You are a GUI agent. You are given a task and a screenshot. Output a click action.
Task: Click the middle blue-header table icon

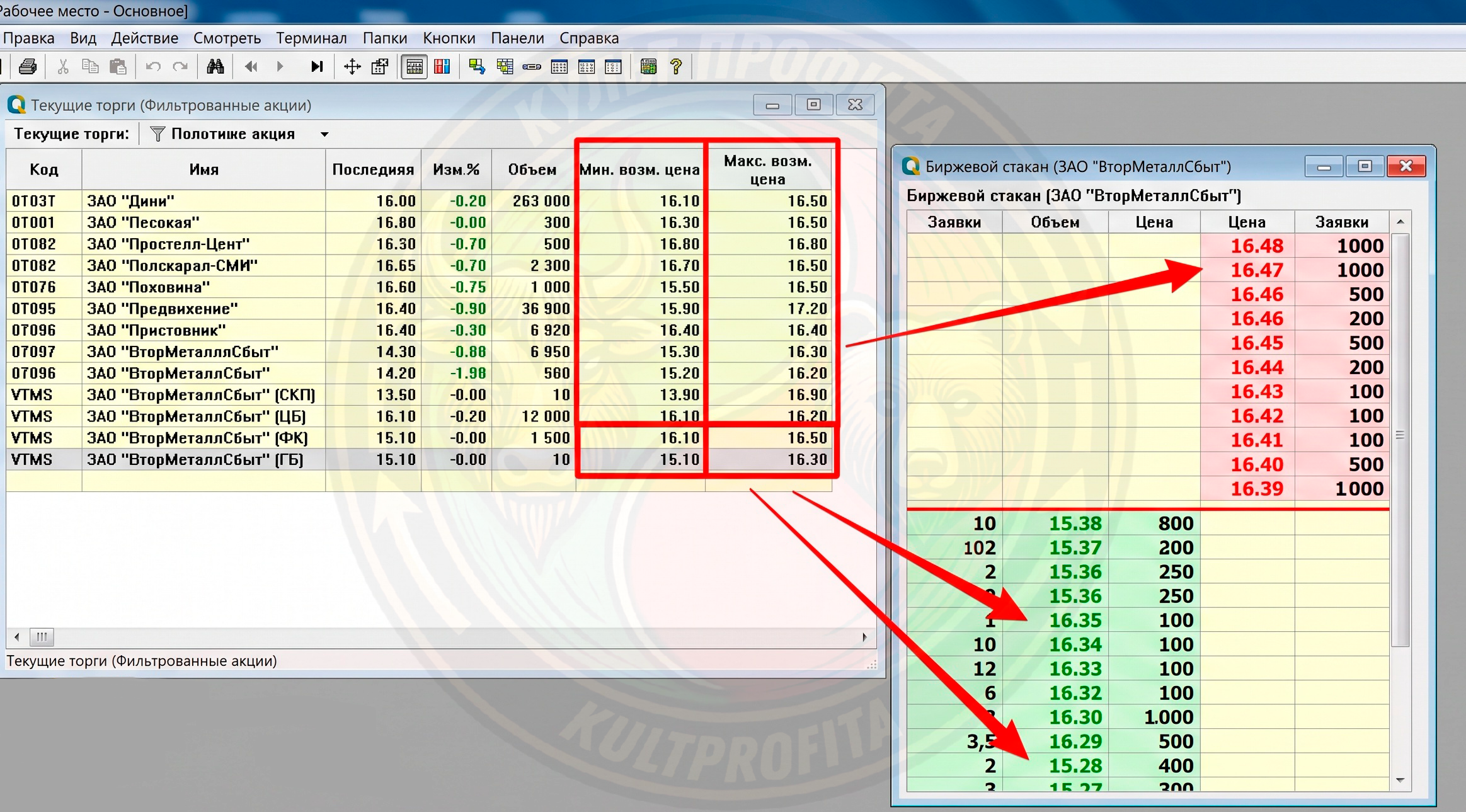(x=587, y=66)
